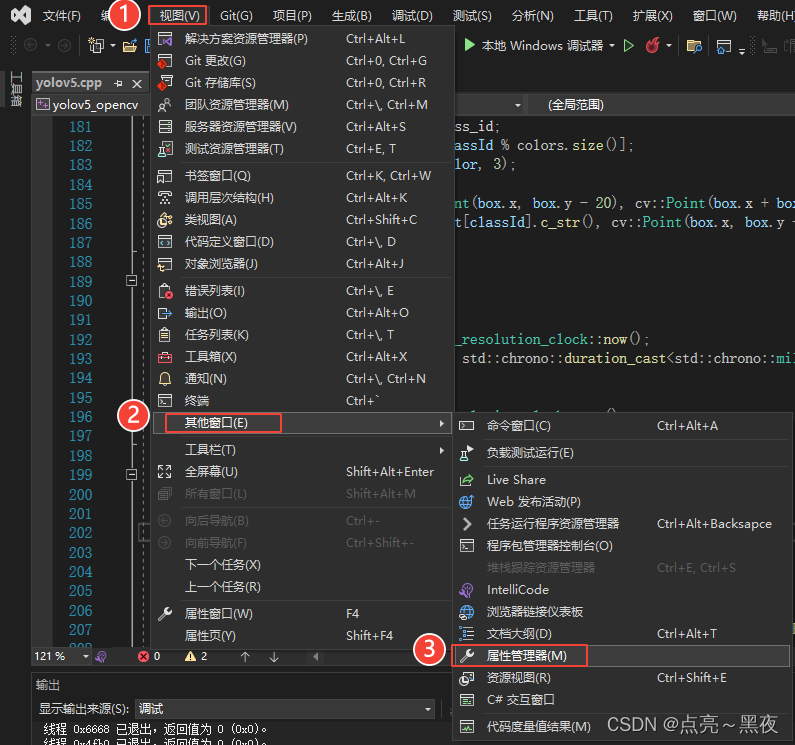Open the 生成(B) build menu

coord(351,16)
